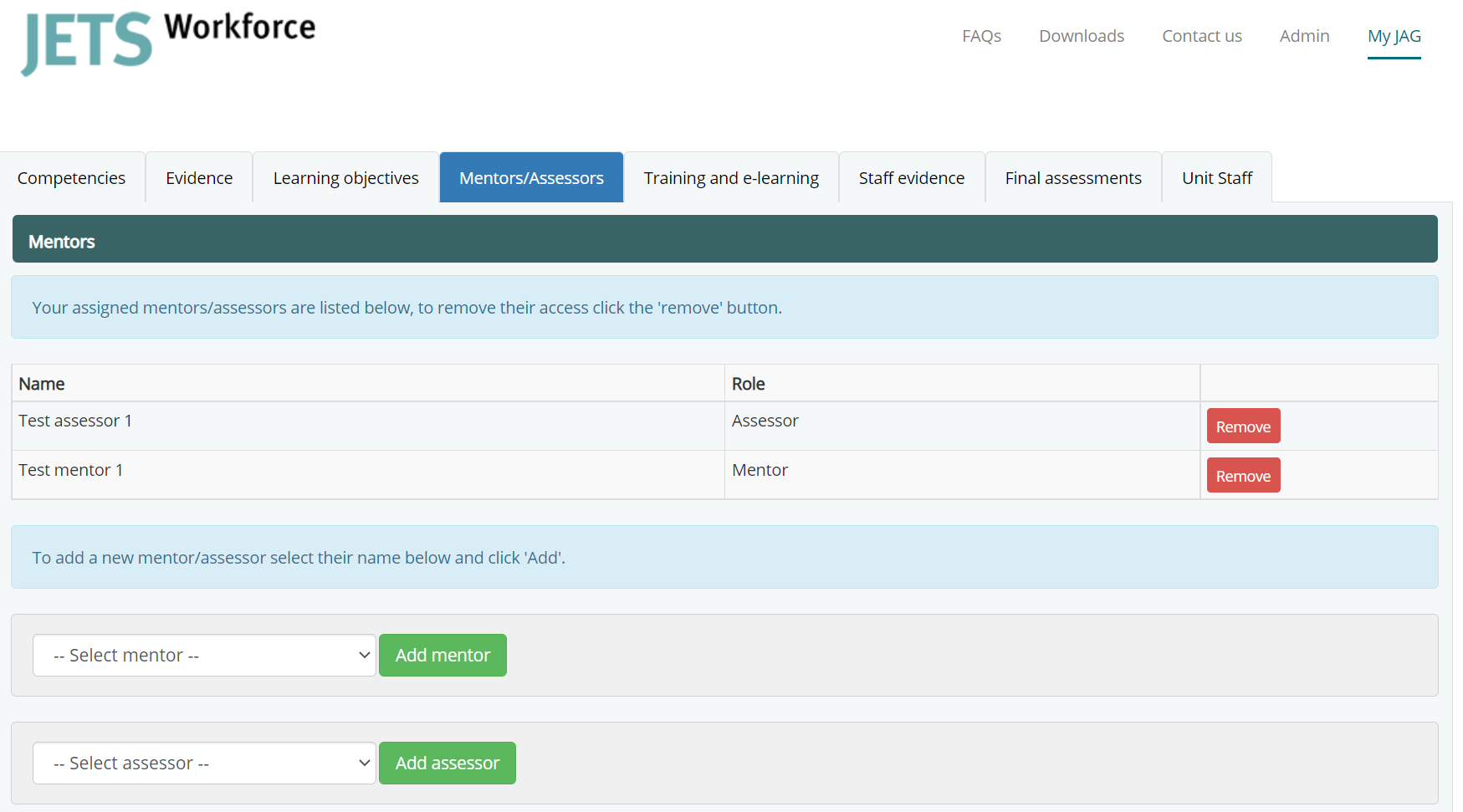The height and width of the screenshot is (812, 1463).
Task: Expand the Select mentor dropdown
Action: 204,656
